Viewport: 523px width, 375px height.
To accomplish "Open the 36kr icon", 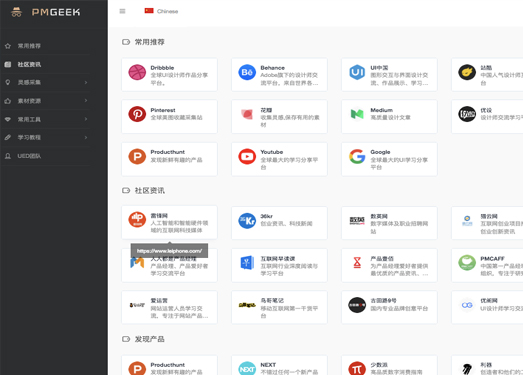I will coord(247,221).
